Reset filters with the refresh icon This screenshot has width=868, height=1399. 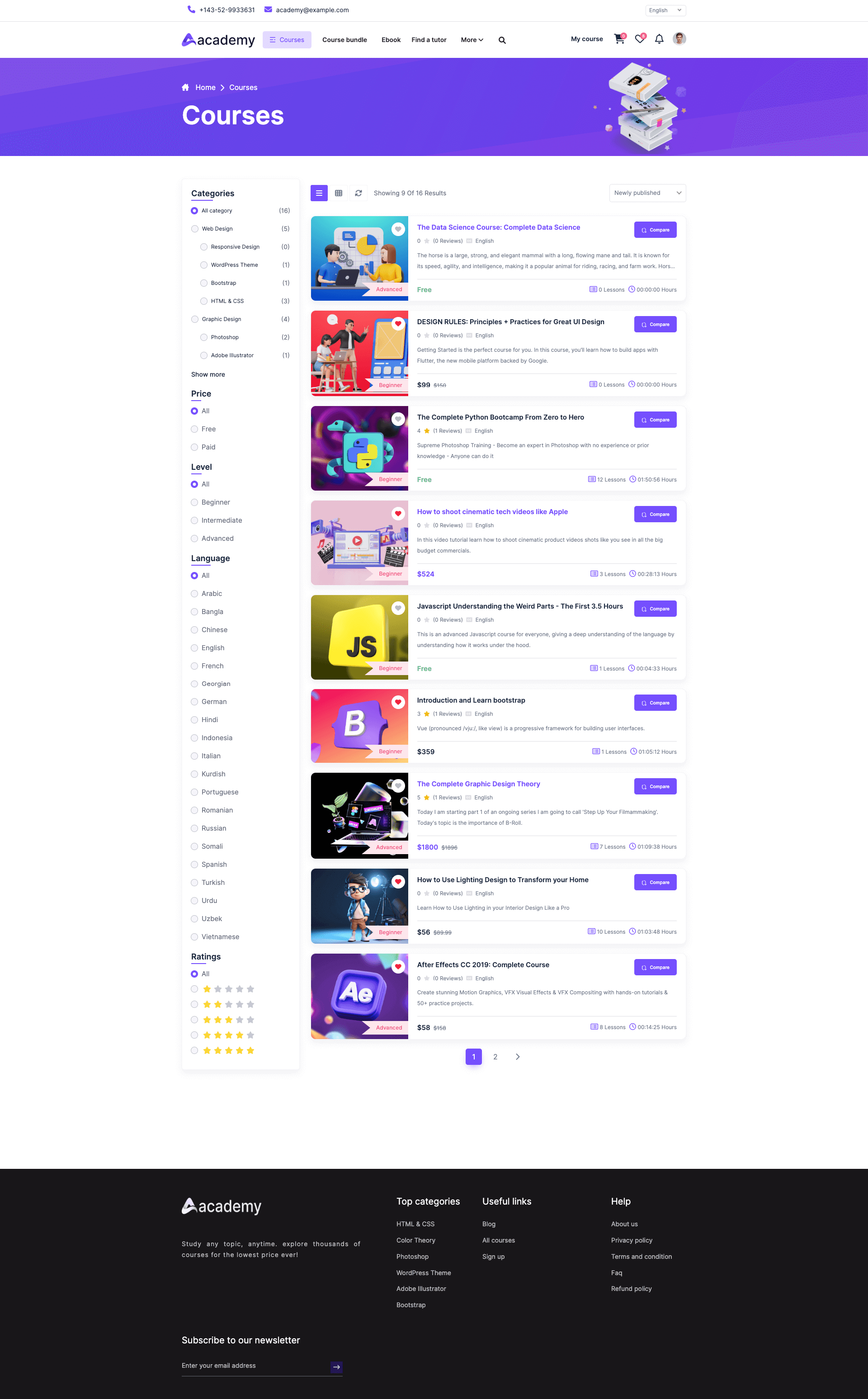pyautogui.click(x=358, y=193)
